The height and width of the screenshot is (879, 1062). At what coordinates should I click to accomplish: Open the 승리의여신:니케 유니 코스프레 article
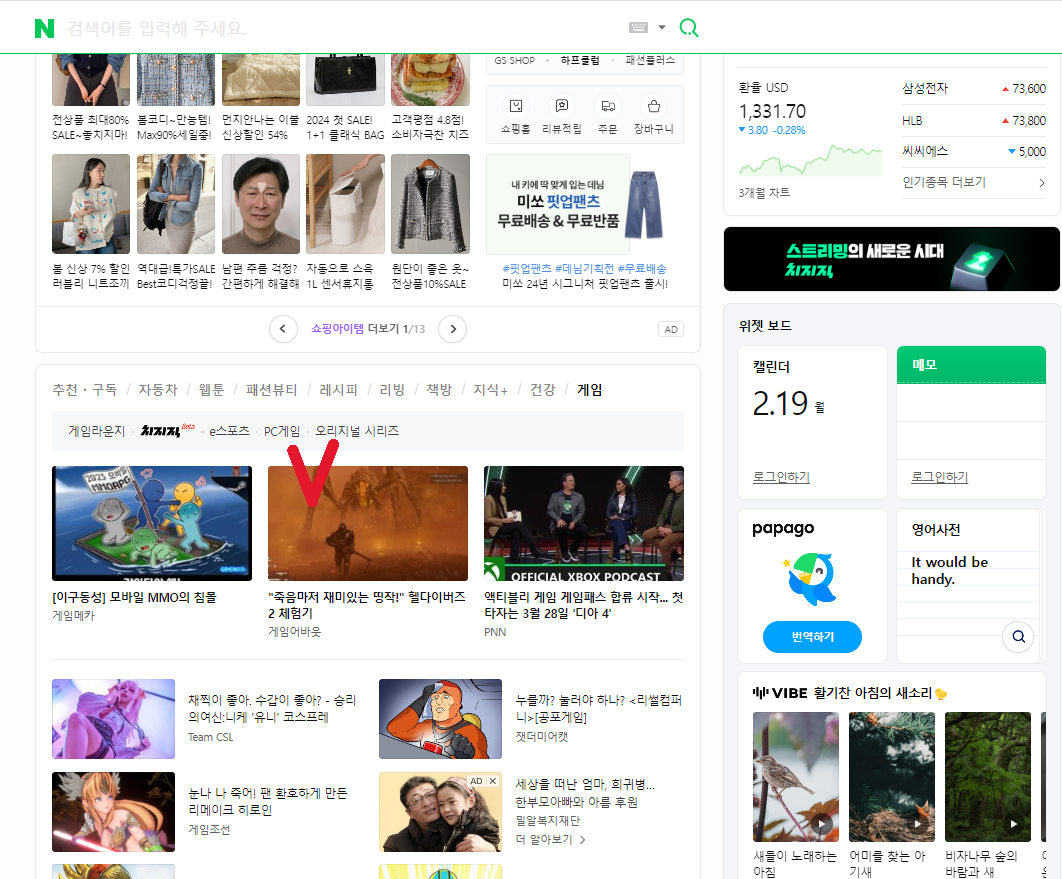pos(272,708)
